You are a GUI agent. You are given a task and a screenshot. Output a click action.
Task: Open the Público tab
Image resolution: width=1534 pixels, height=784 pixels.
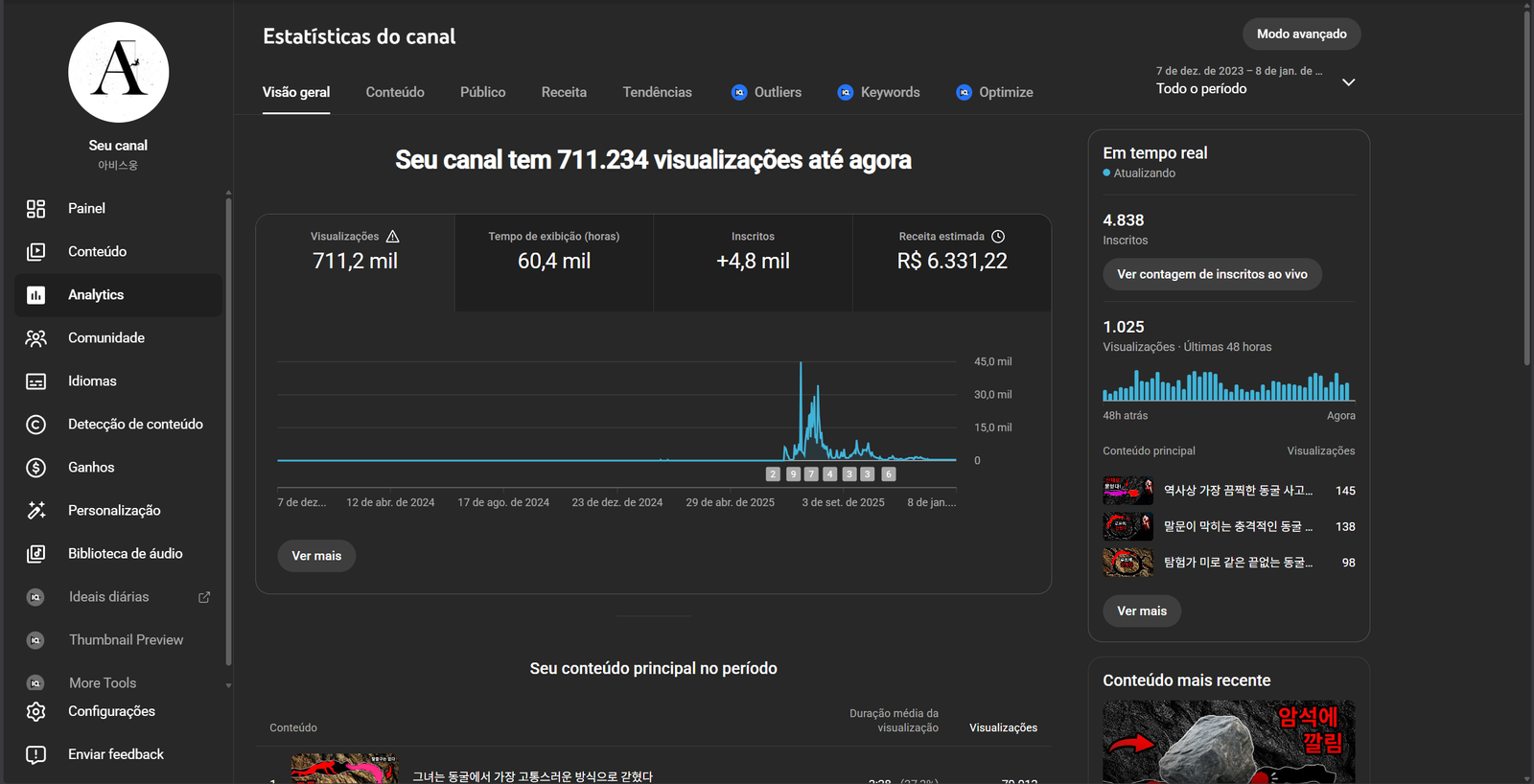tap(482, 92)
